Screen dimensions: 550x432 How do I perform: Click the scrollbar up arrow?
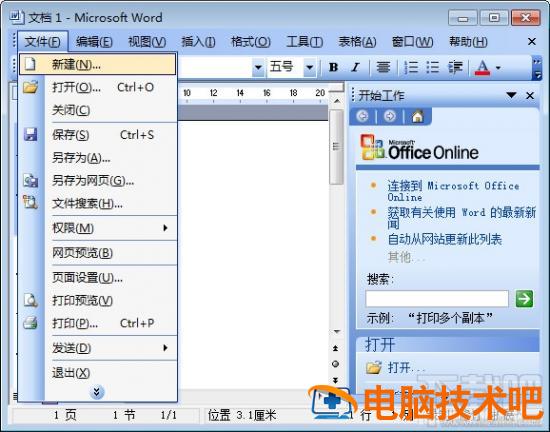pyautogui.click(x=336, y=102)
